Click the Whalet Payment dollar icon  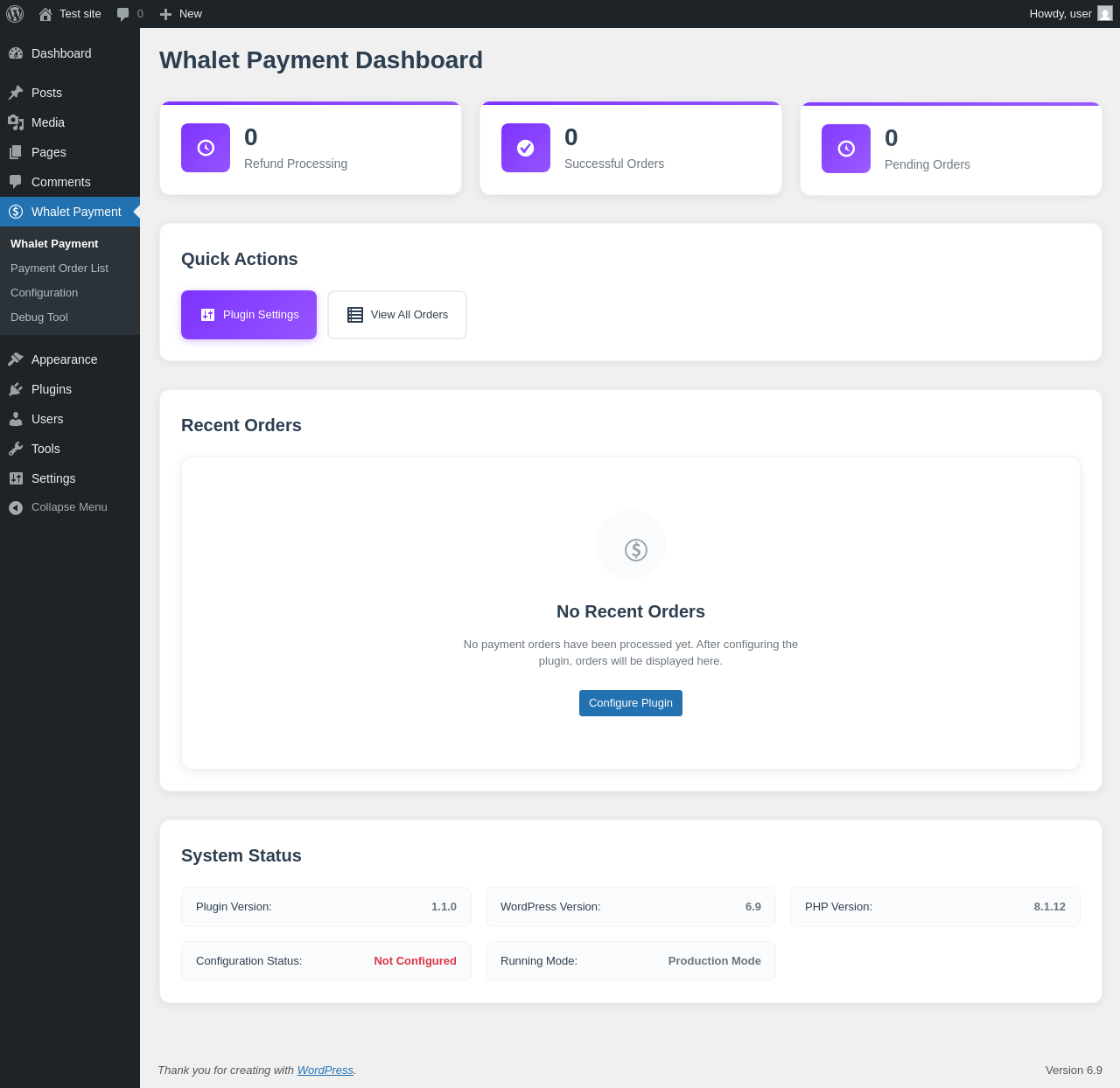[16, 212]
